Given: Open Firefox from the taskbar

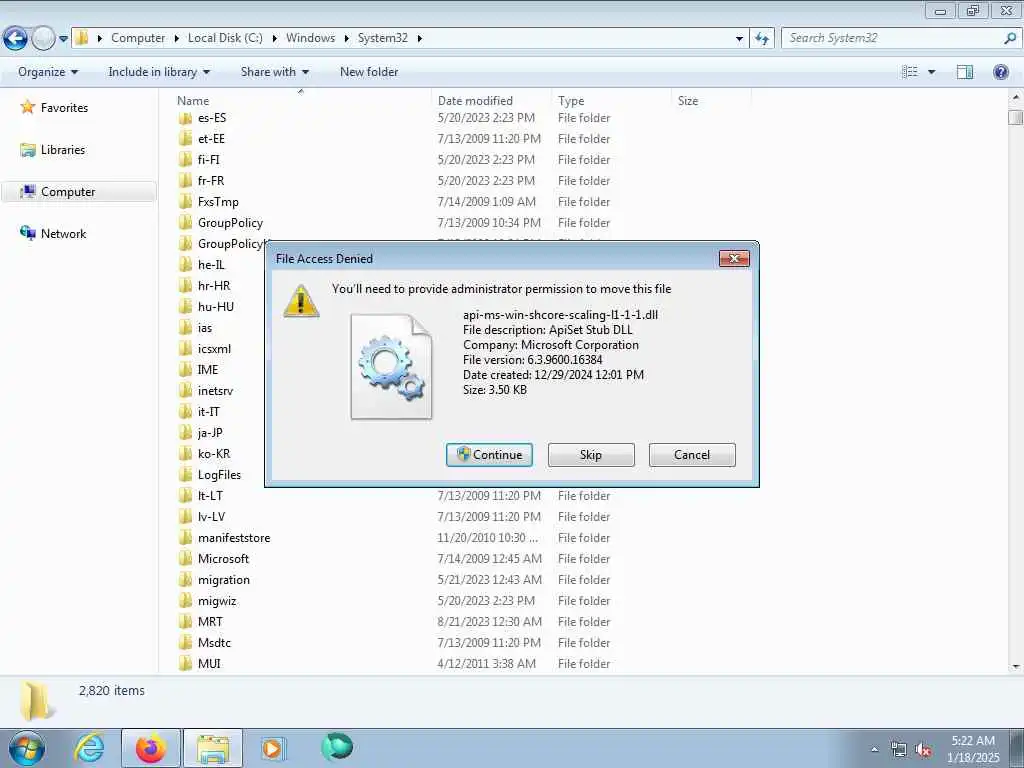Looking at the screenshot, I should click(x=151, y=748).
